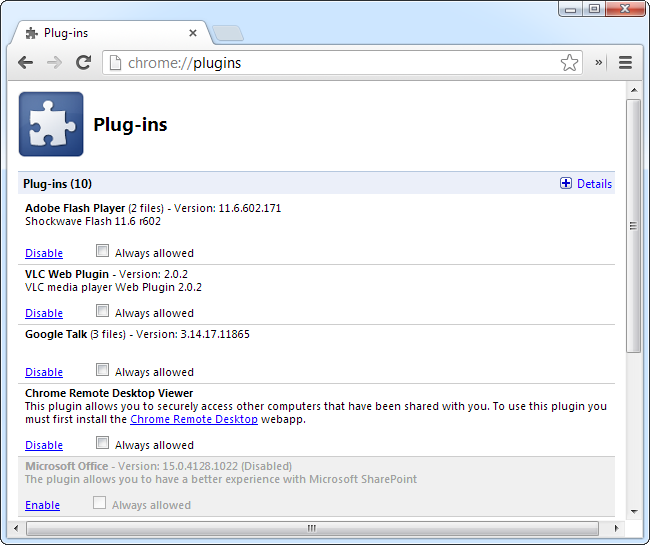The width and height of the screenshot is (650, 545).
Task: Check Always allowed for Chrome Remote Desktop Viewer
Action: click(x=102, y=443)
